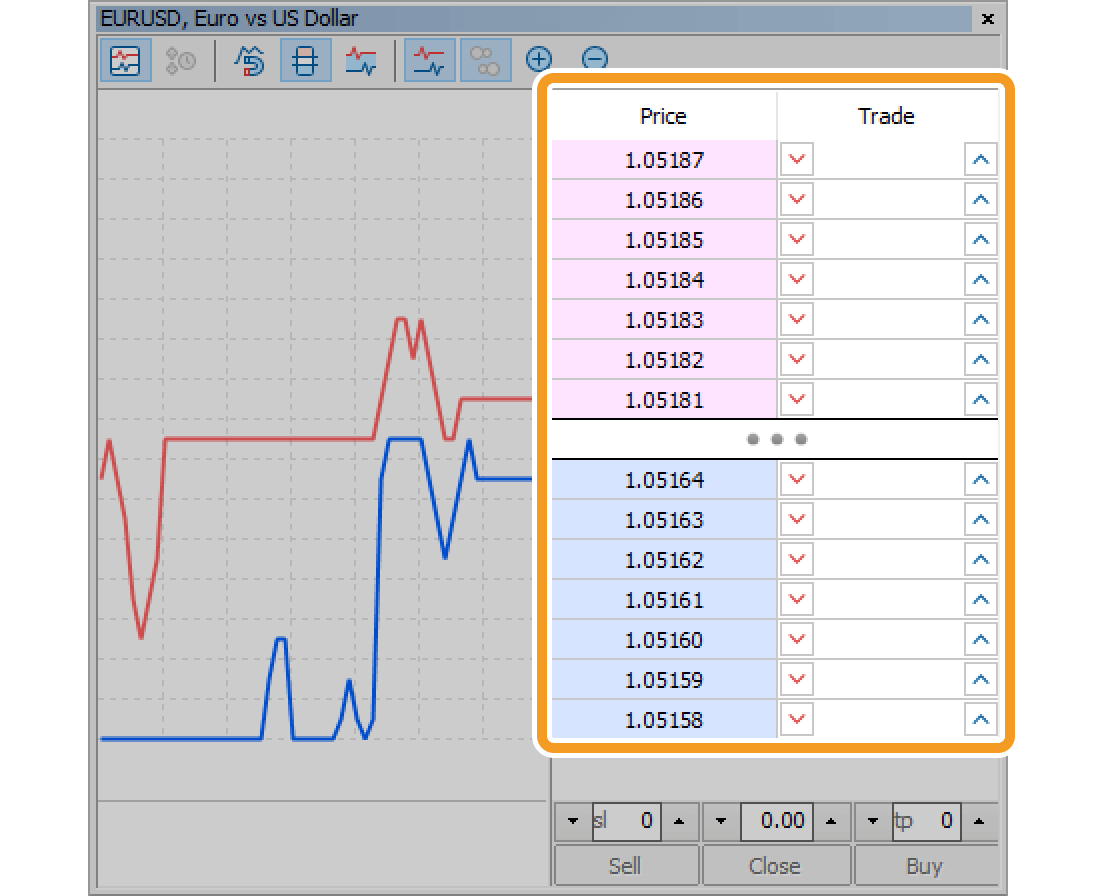Image resolution: width=1100 pixels, height=896 pixels.
Task: Click the zoom out minus icon
Action: pos(594,60)
